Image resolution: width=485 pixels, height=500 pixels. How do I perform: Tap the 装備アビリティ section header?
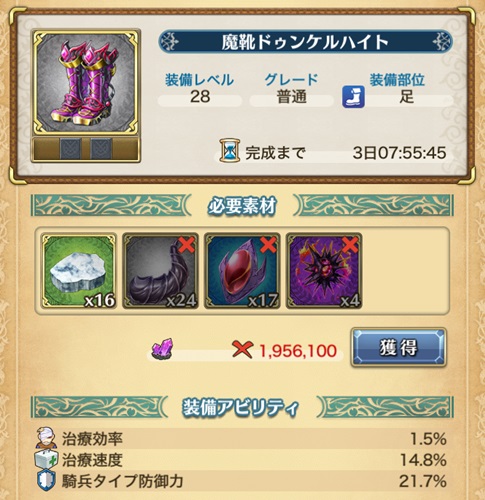(x=241, y=407)
